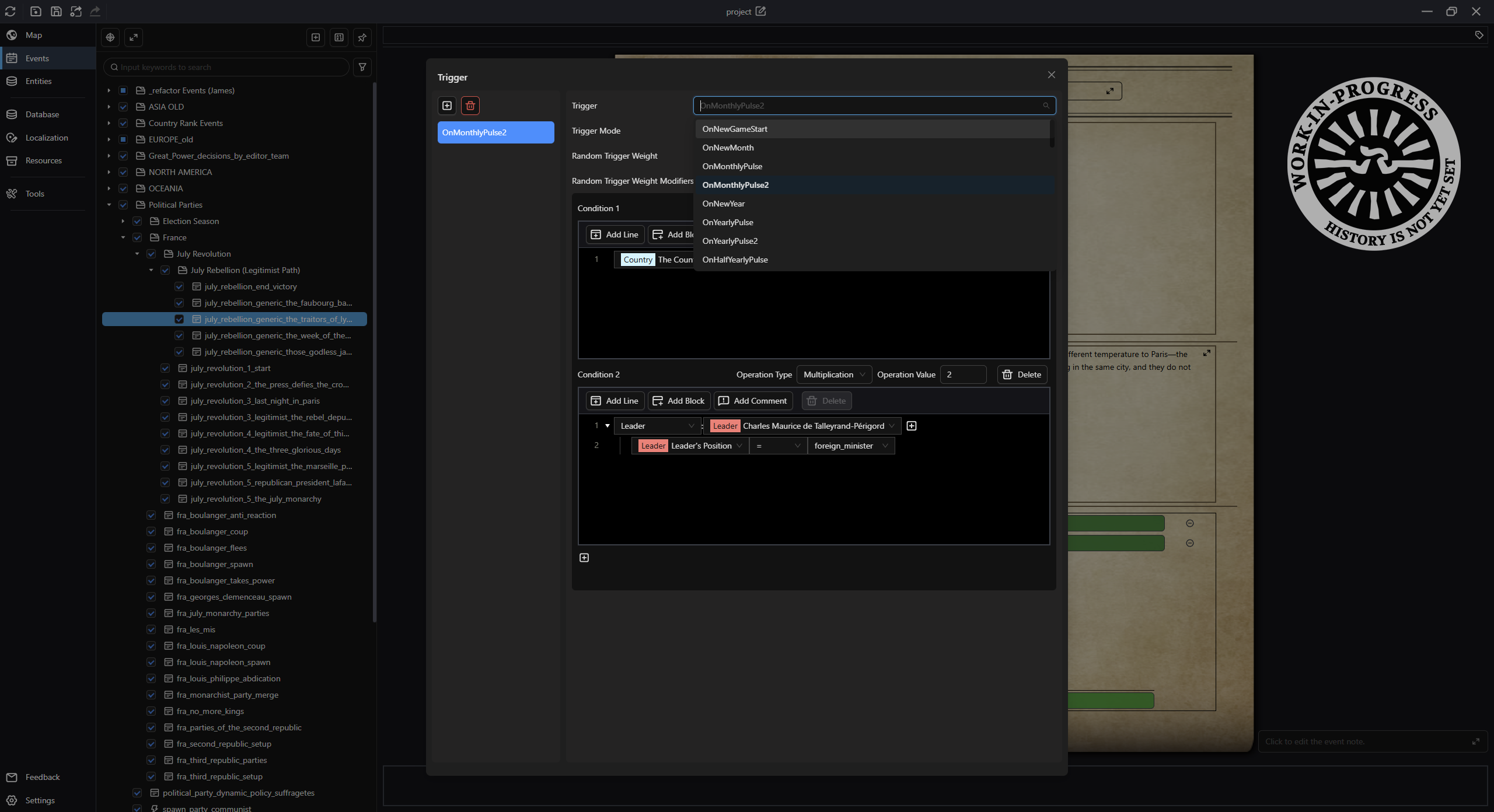Viewport: 1494px width, 812px height.
Task: Click the plus icon after Talleyrand-Périgord leader
Action: point(912,426)
